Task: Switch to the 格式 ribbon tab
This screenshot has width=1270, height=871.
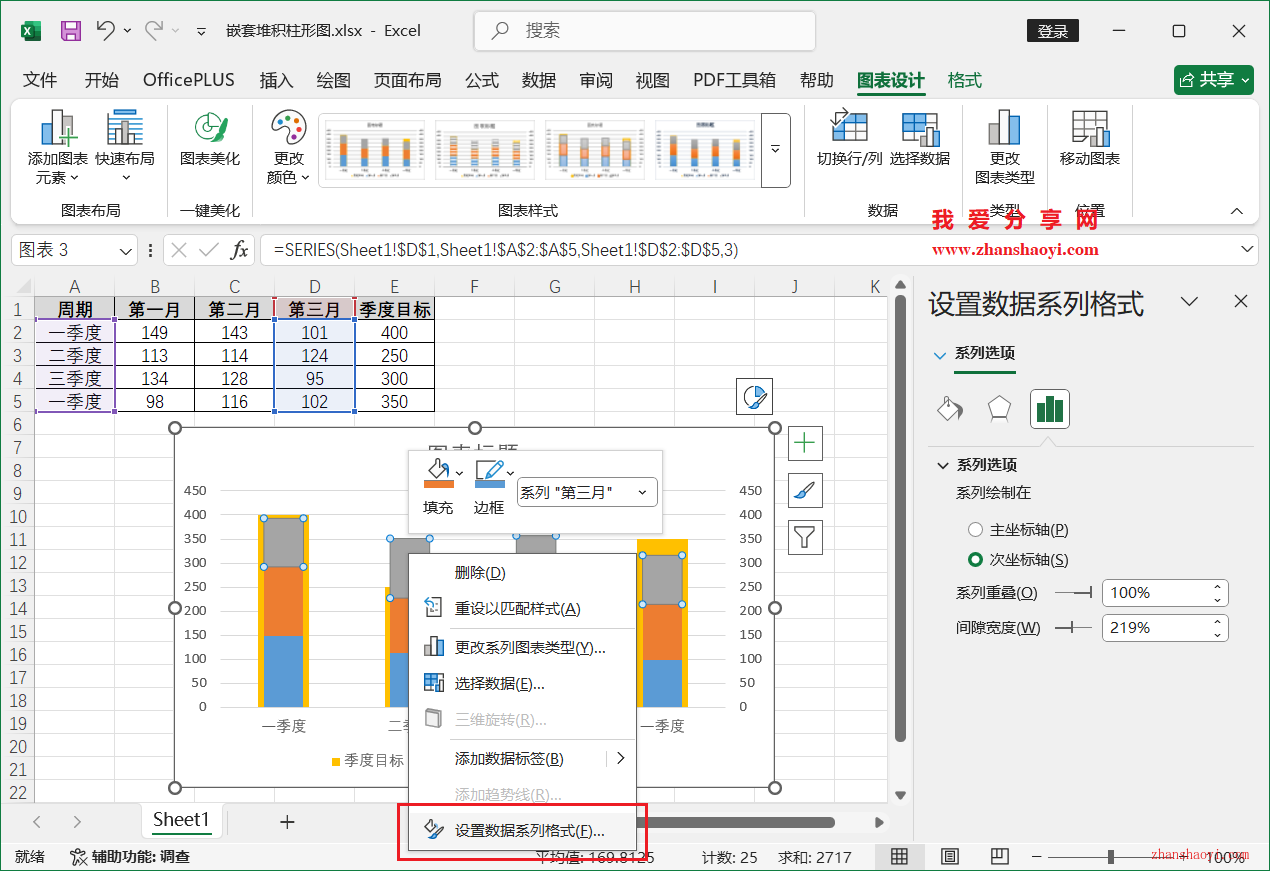Action: point(963,80)
